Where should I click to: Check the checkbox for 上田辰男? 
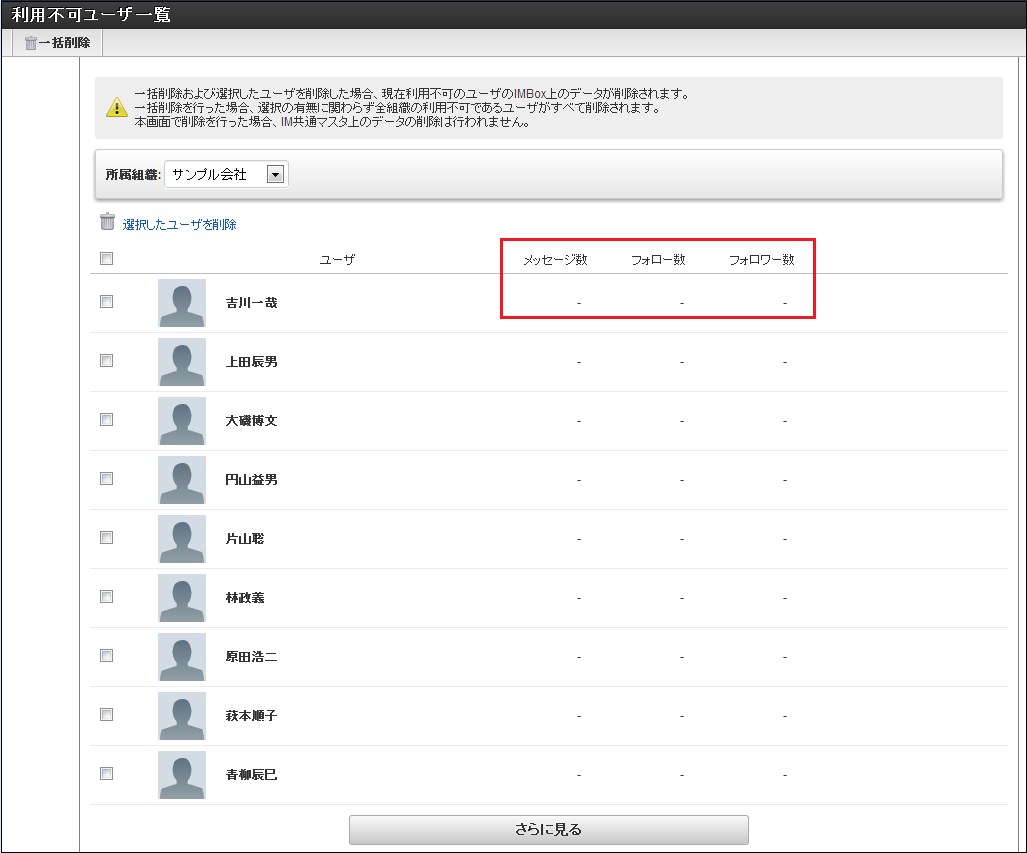(107, 361)
